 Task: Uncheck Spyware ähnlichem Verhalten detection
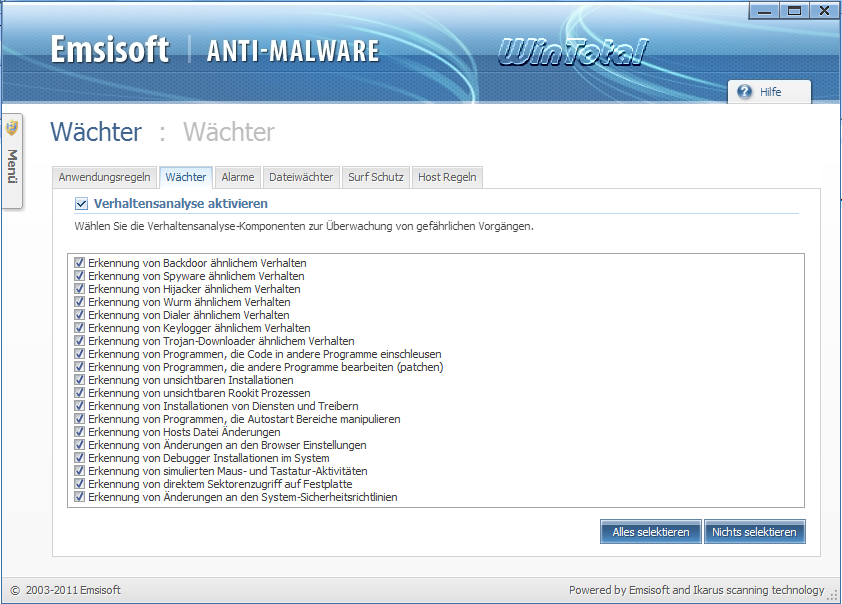[x=79, y=276]
